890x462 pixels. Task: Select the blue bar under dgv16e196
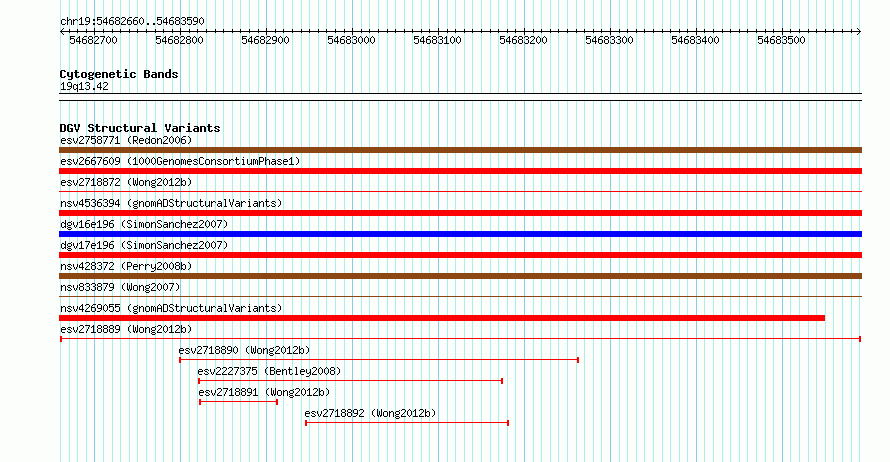(460, 234)
